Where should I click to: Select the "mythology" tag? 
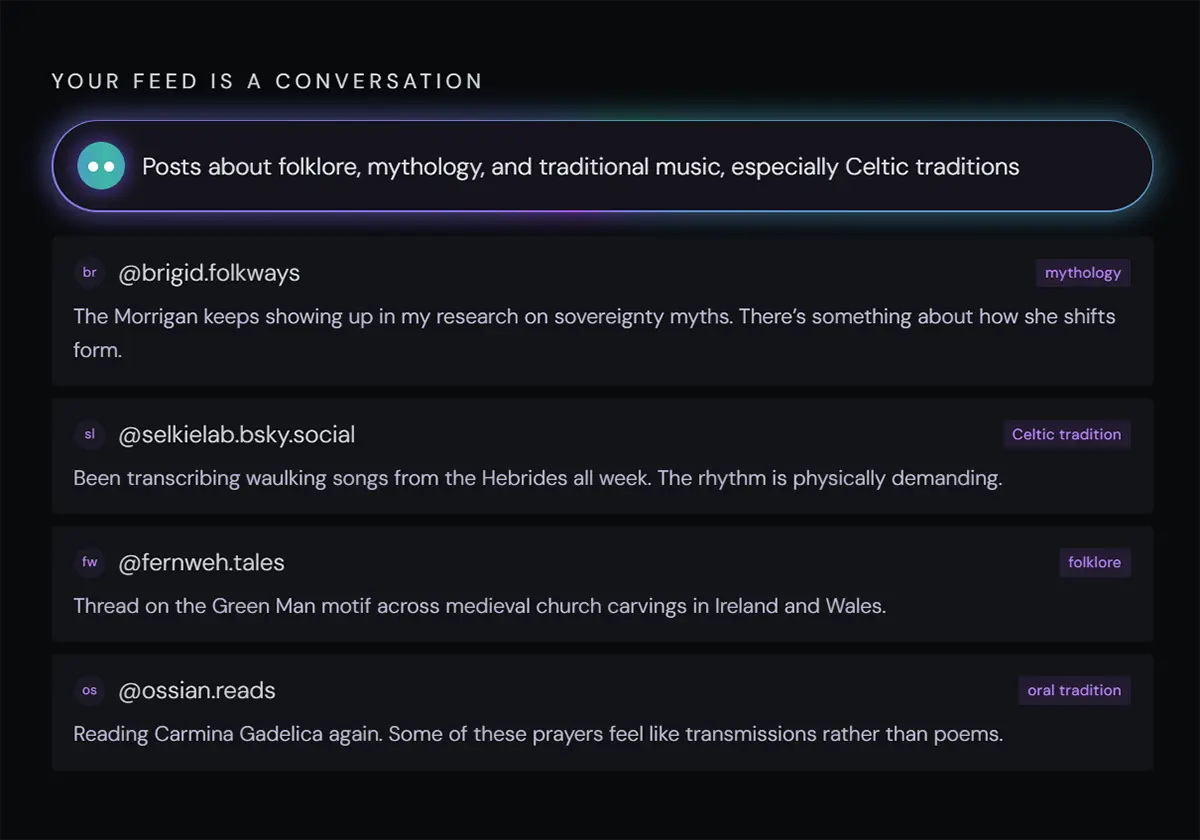[1083, 273]
